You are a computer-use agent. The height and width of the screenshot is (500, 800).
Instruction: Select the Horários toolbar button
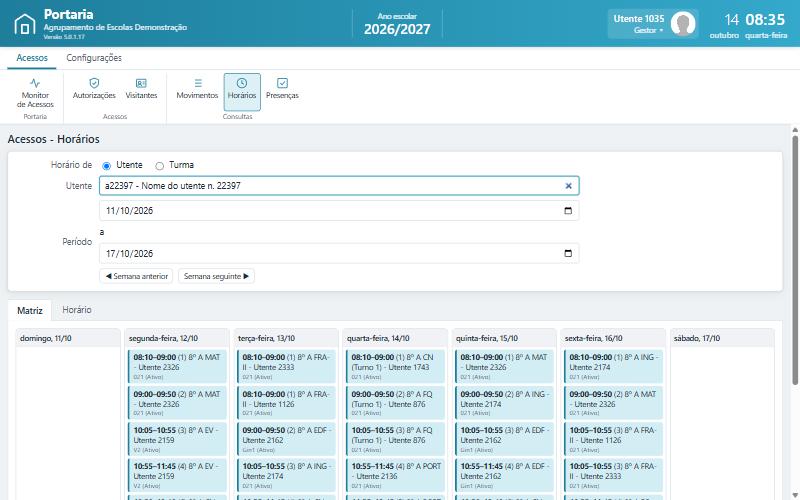click(x=242, y=92)
